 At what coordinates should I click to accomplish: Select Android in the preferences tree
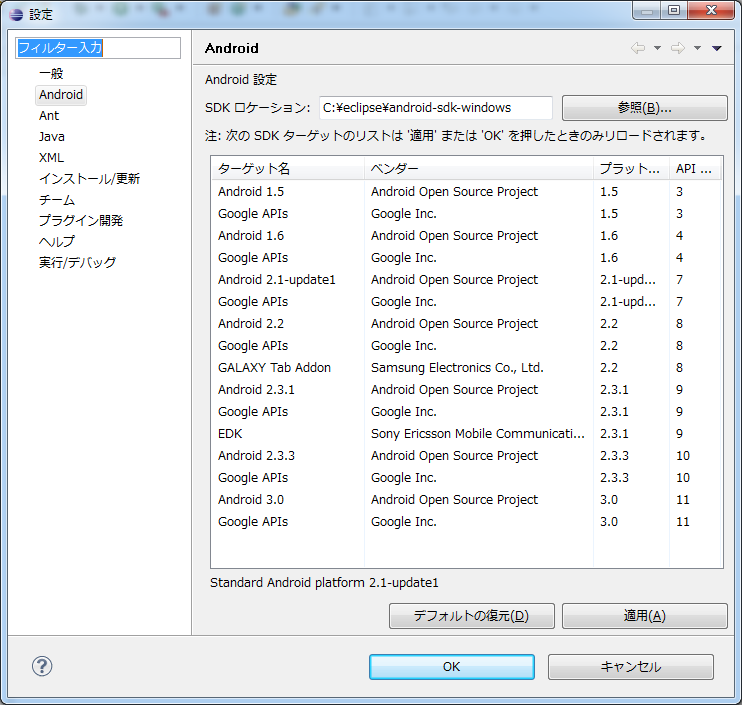pyautogui.click(x=61, y=95)
